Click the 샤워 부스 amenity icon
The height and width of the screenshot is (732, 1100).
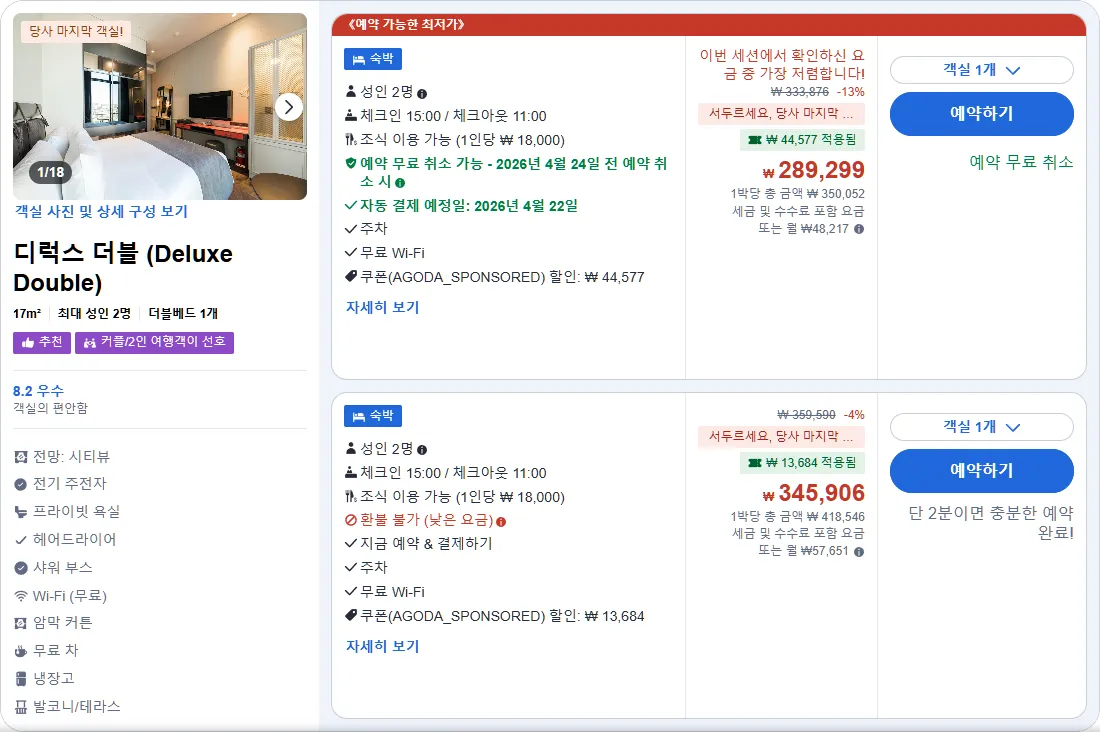[21, 568]
